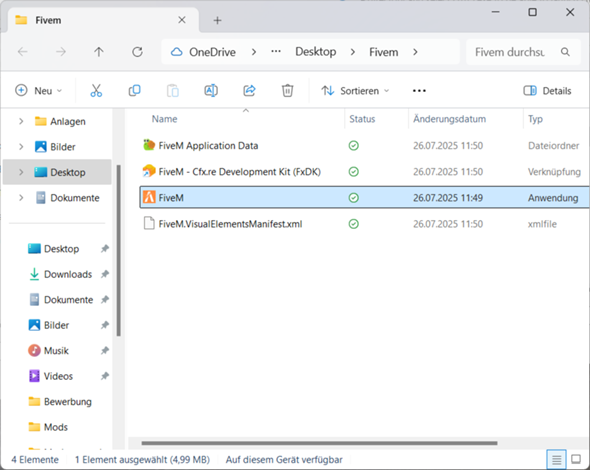Sort by the Status column header
This screenshot has width=590, height=470.
362,119
